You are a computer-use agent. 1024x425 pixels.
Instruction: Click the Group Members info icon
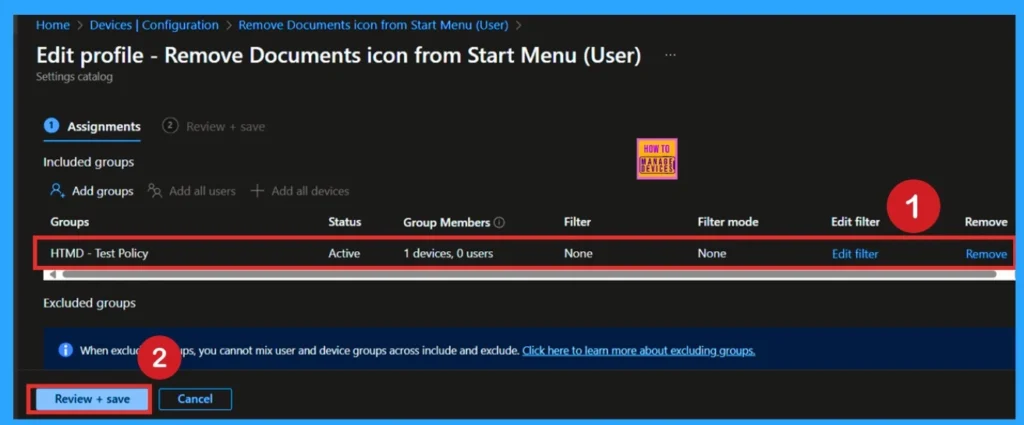500,223
